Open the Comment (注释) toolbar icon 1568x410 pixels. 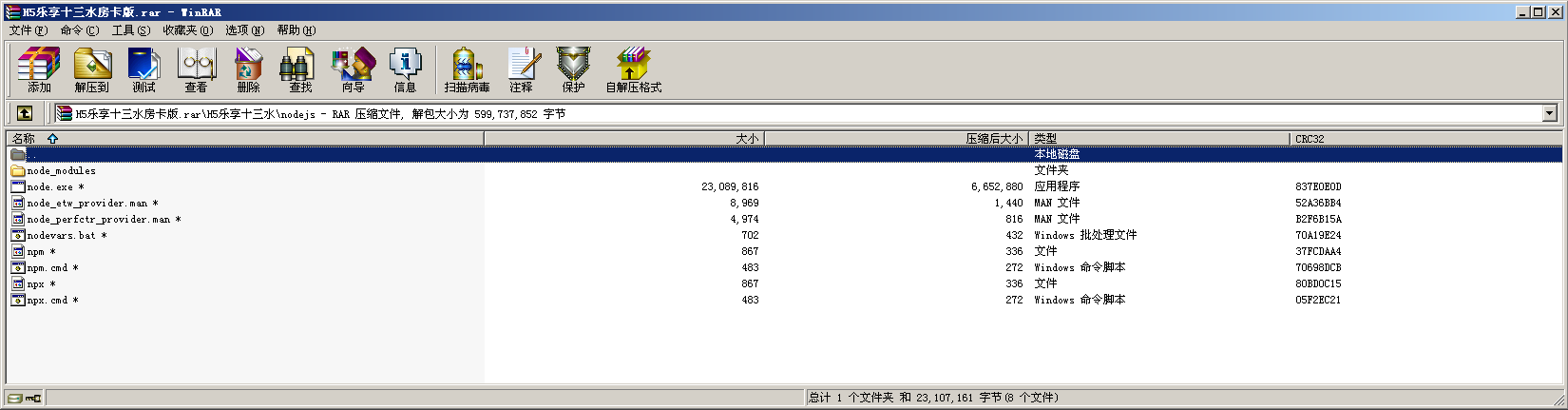tap(521, 69)
